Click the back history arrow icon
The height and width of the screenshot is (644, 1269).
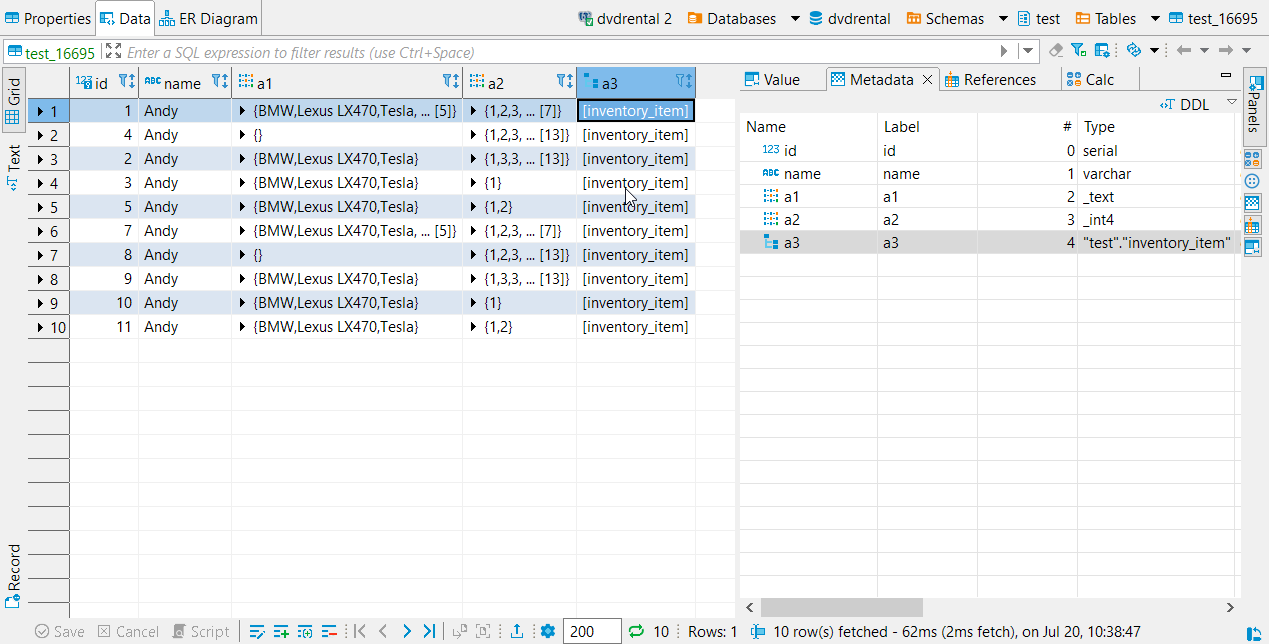(x=1184, y=50)
